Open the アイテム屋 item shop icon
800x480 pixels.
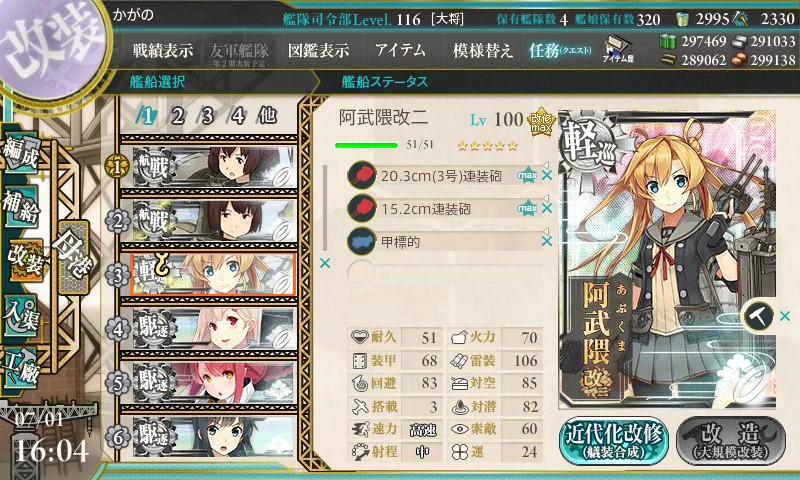[x=617, y=50]
